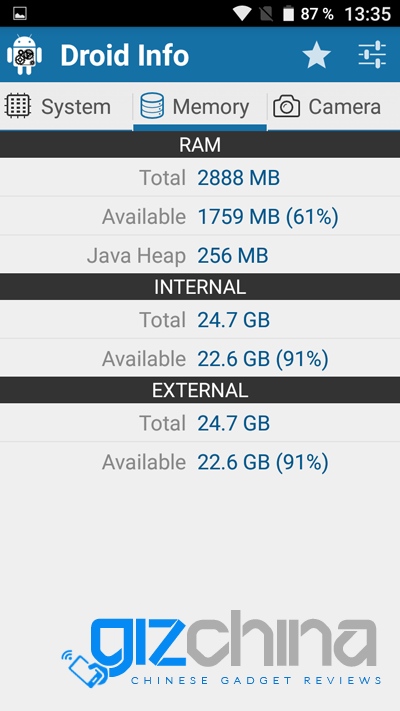400x711 pixels.
Task: Tap the 13:35 clock in status bar
Action: (x=368, y=14)
